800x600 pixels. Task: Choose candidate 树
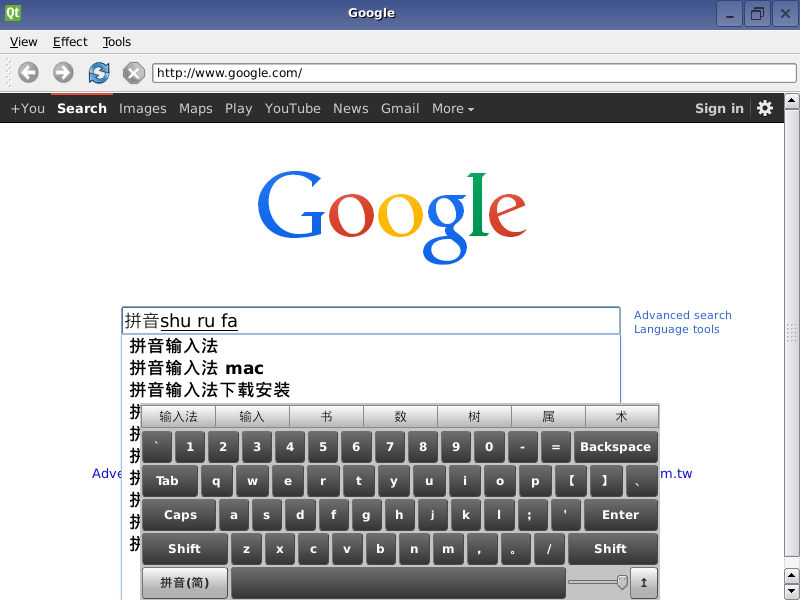click(474, 416)
